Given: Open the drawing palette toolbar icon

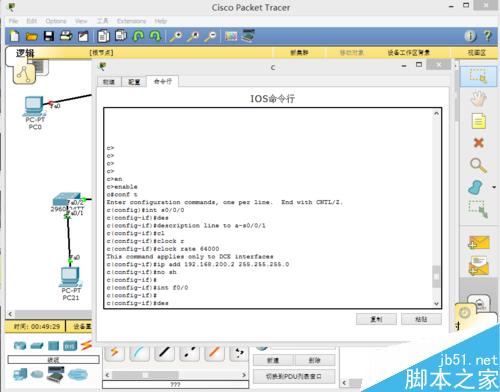Looking at the screenshot, I should (x=231, y=36).
